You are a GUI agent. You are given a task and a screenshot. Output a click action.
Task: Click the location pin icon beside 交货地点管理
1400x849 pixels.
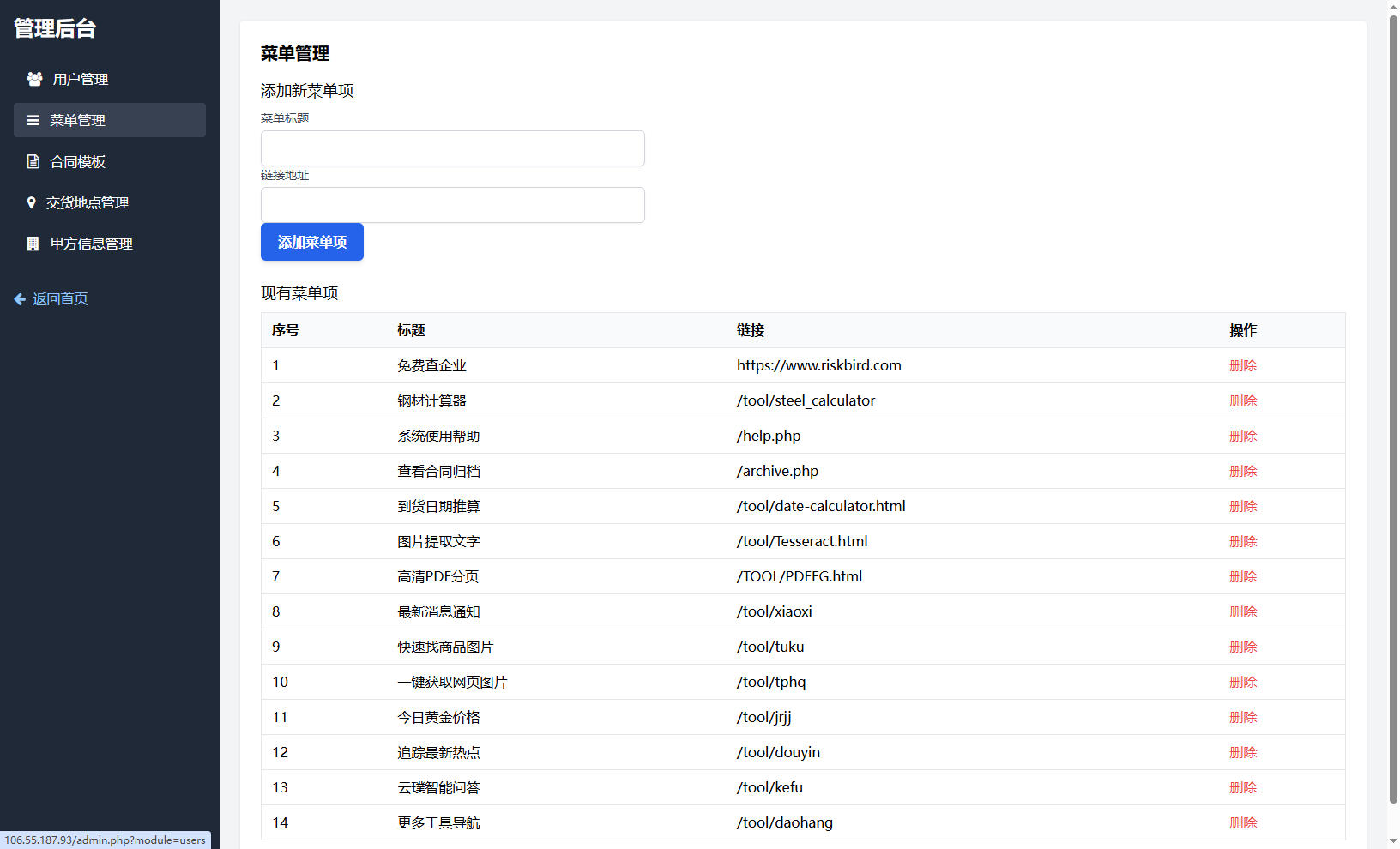pyautogui.click(x=32, y=202)
